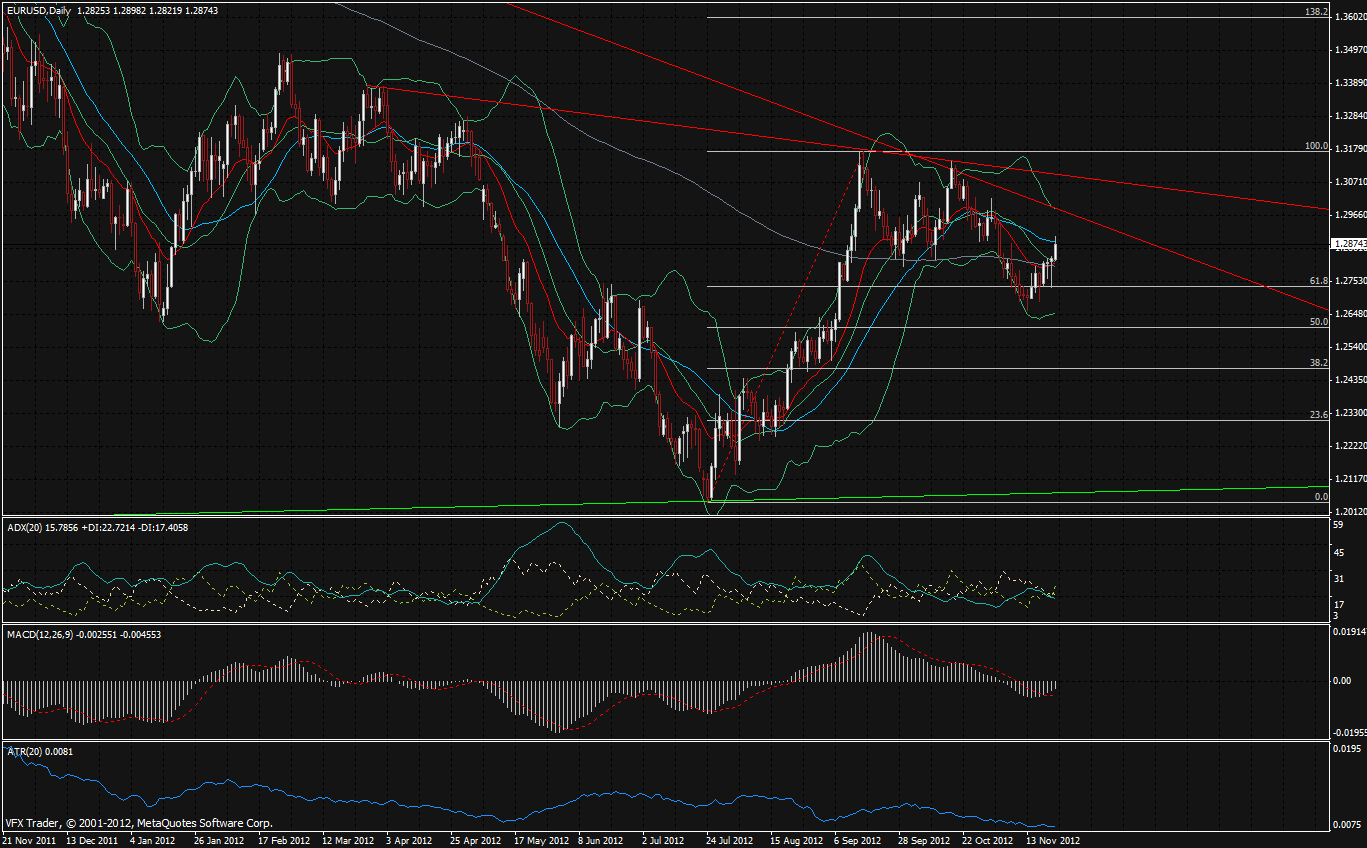
Task: Click the 23.6 Fibonacci retracement label
Action: 1318,414
